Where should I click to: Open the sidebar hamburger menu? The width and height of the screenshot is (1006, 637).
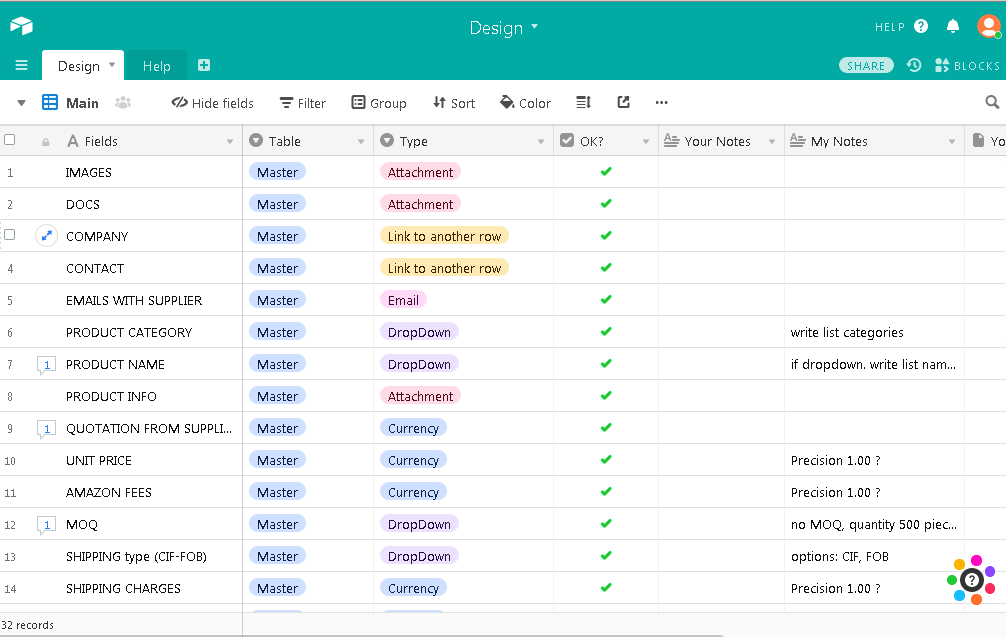[21, 65]
